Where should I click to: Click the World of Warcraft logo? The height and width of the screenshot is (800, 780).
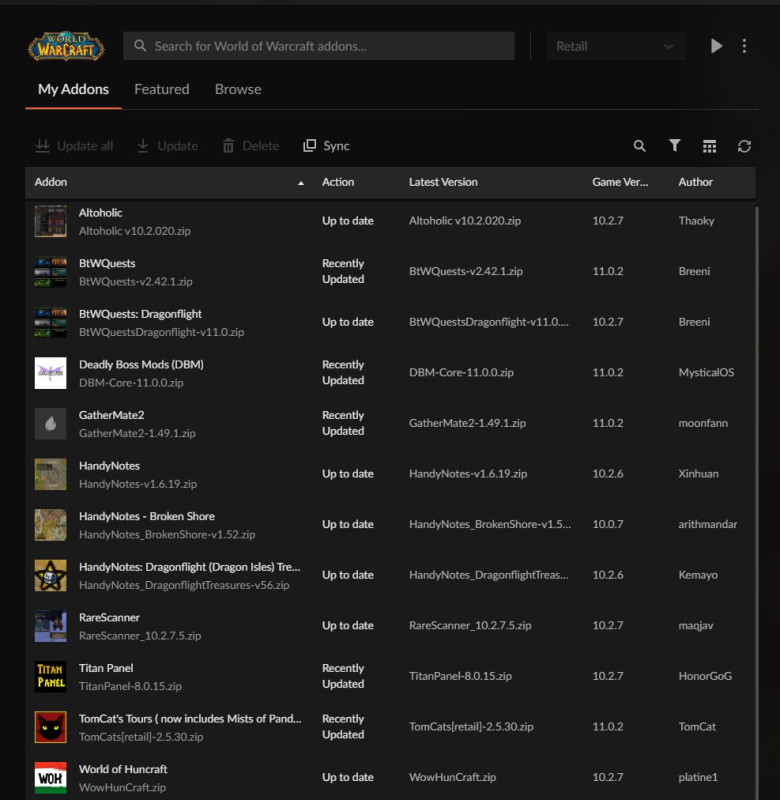tap(66, 46)
